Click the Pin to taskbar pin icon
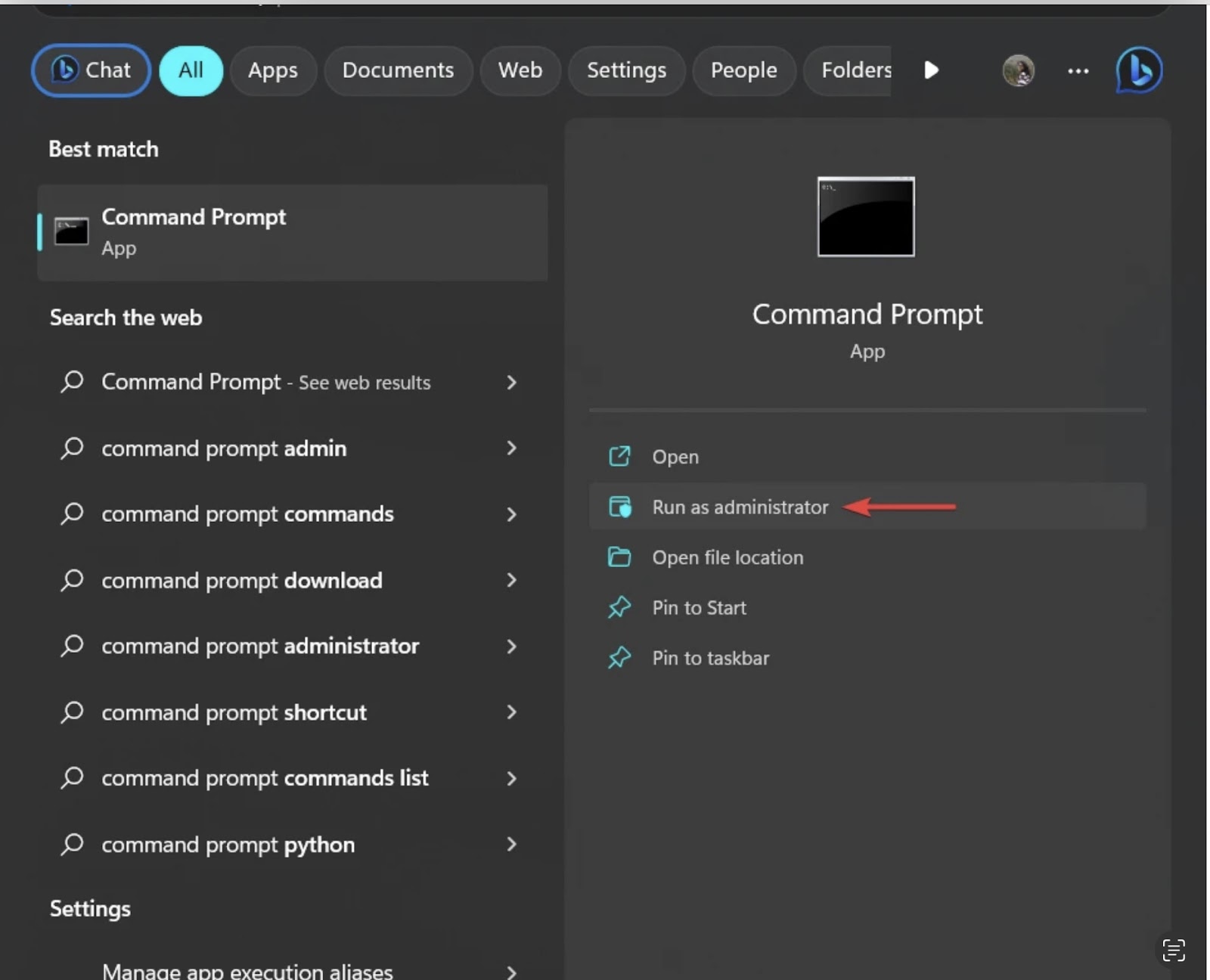The width and height of the screenshot is (1210, 980). [x=619, y=658]
